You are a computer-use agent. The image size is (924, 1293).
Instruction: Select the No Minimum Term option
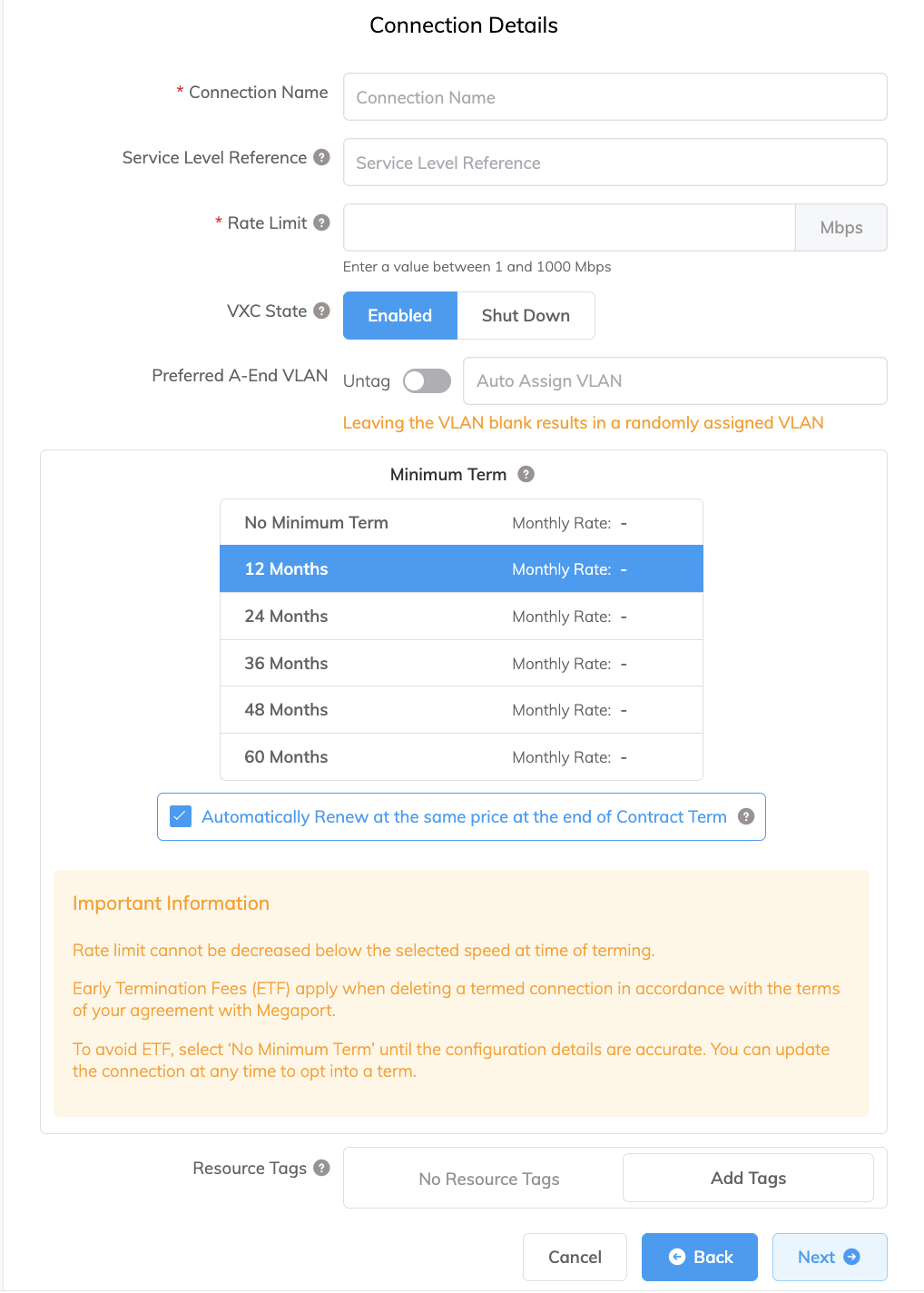coord(461,522)
